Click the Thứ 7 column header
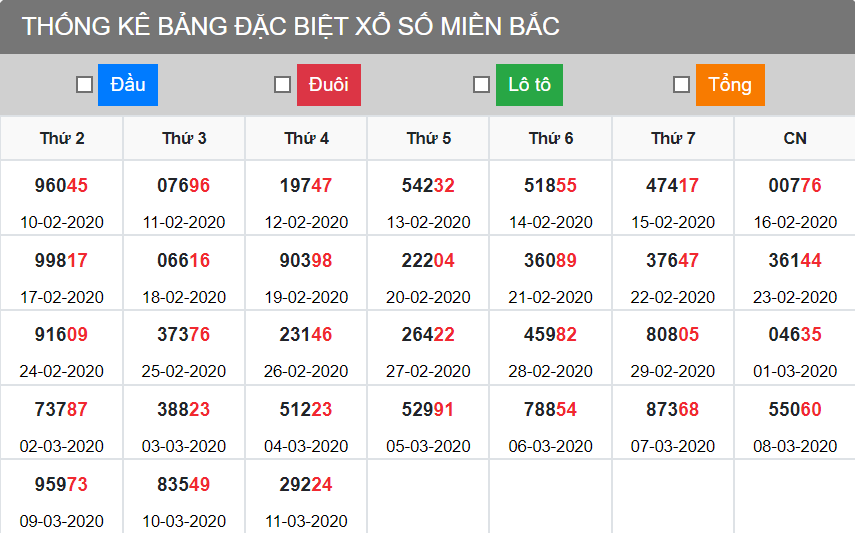 coord(673,138)
